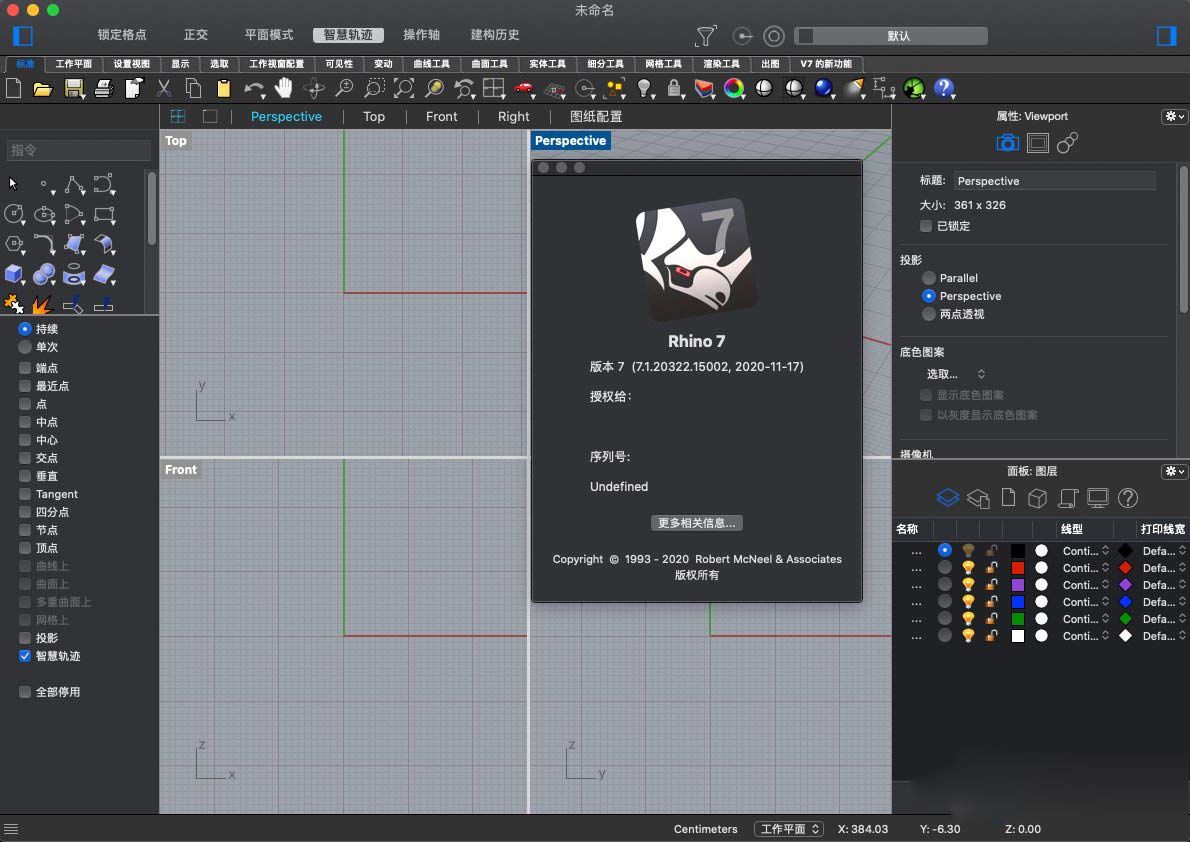Open the linetype dropdown of the red layer
1190x842 pixels.
coord(1086,568)
